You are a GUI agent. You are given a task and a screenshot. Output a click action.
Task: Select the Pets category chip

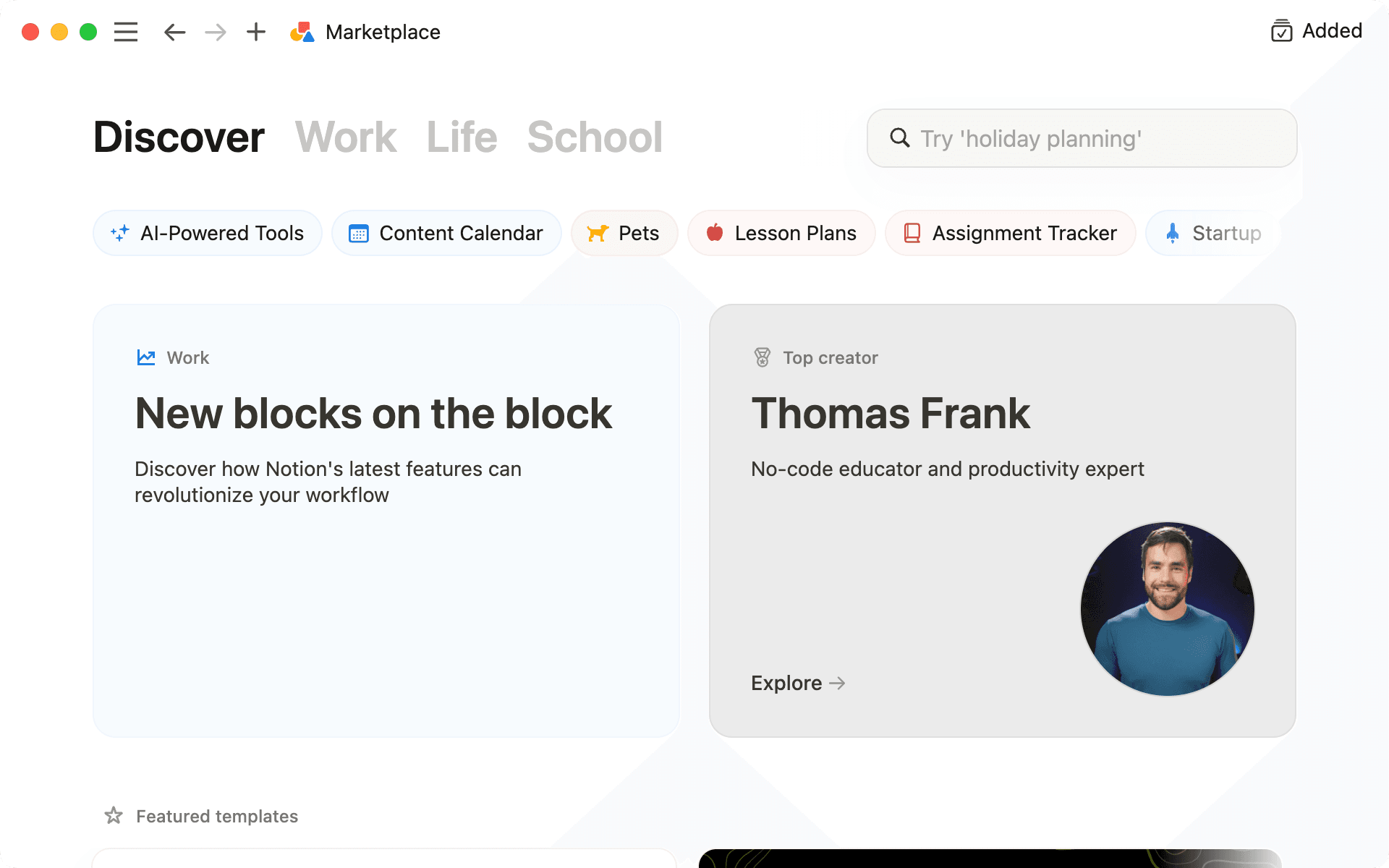tap(624, 233)
